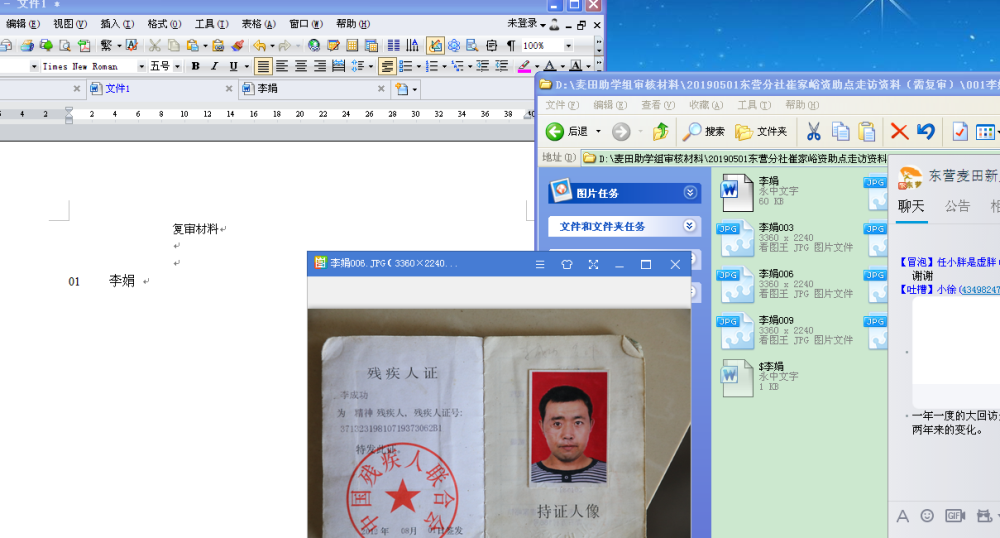
Task: Click the Print icon in word processor toolbar
Action: [x=27, y=45]
